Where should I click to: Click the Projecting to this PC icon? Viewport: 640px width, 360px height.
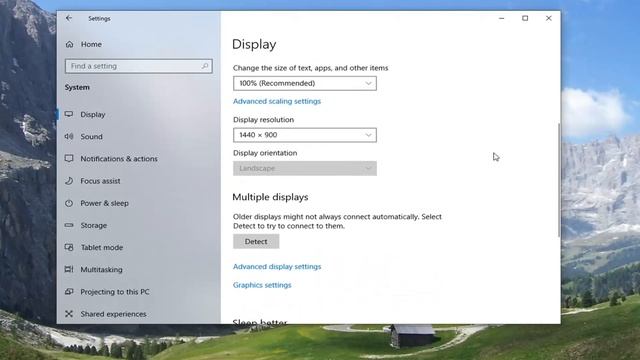tap(69, 291)
